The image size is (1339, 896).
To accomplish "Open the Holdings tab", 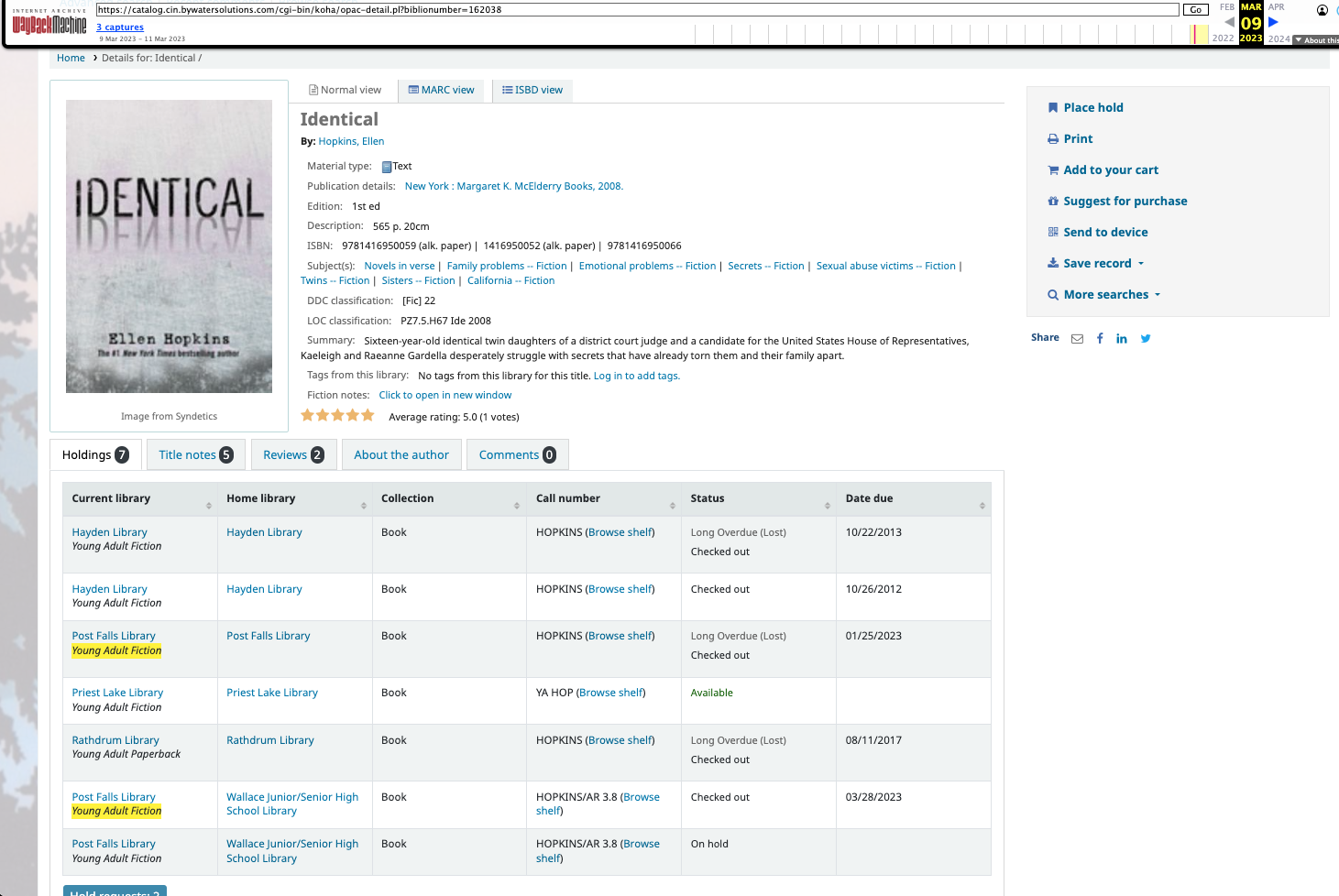I will click(95, 454).
